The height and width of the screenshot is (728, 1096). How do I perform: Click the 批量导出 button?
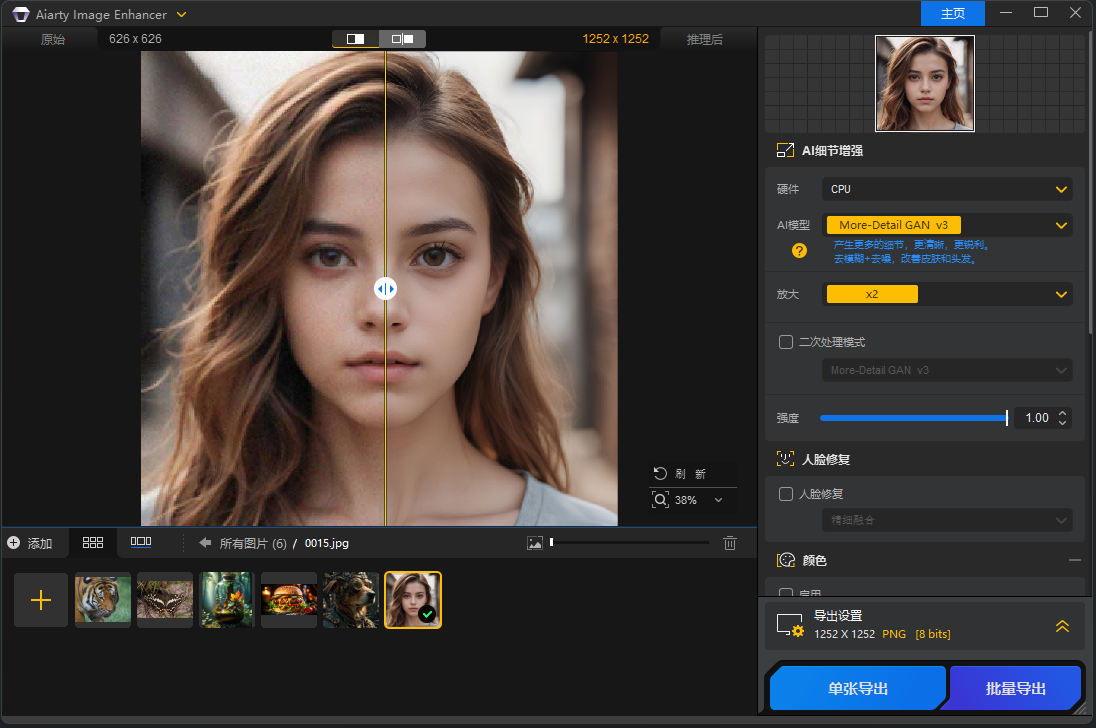(x=1015, y=689)
